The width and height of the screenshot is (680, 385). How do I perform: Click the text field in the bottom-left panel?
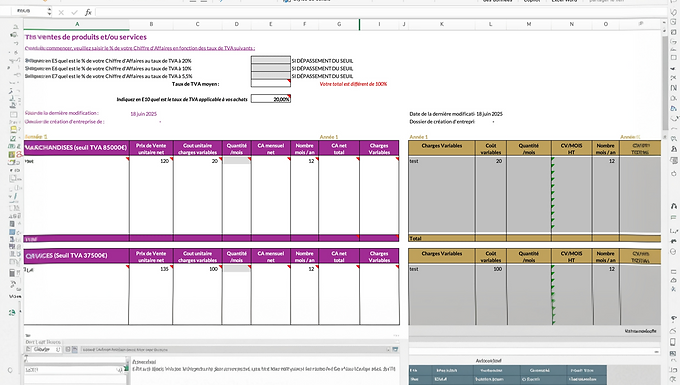coord(74,370)
